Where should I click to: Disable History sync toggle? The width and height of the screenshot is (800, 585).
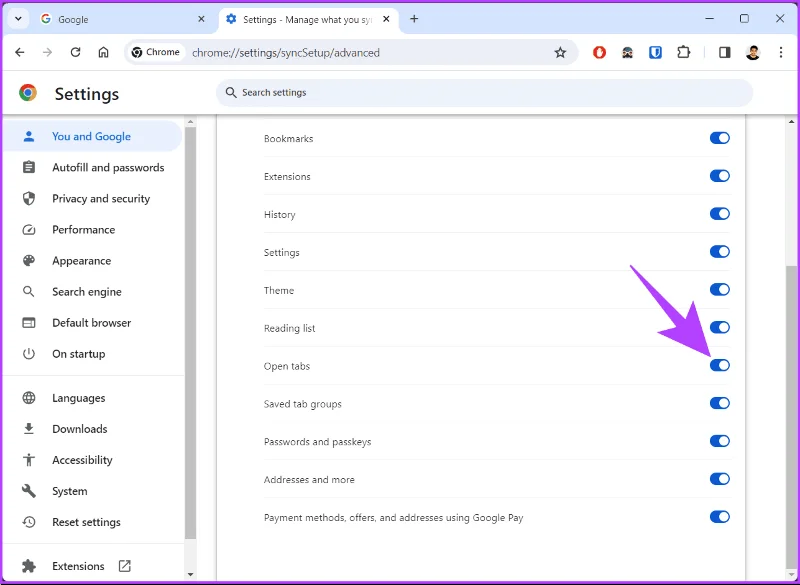click(x=719, y=214)
